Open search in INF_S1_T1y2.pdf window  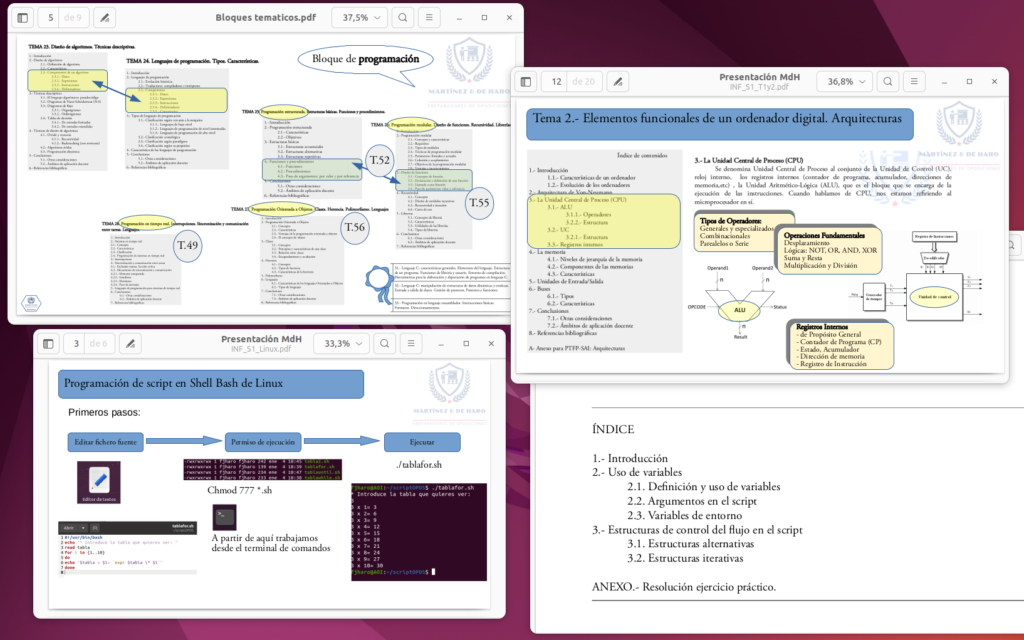[x=888, y=82]
